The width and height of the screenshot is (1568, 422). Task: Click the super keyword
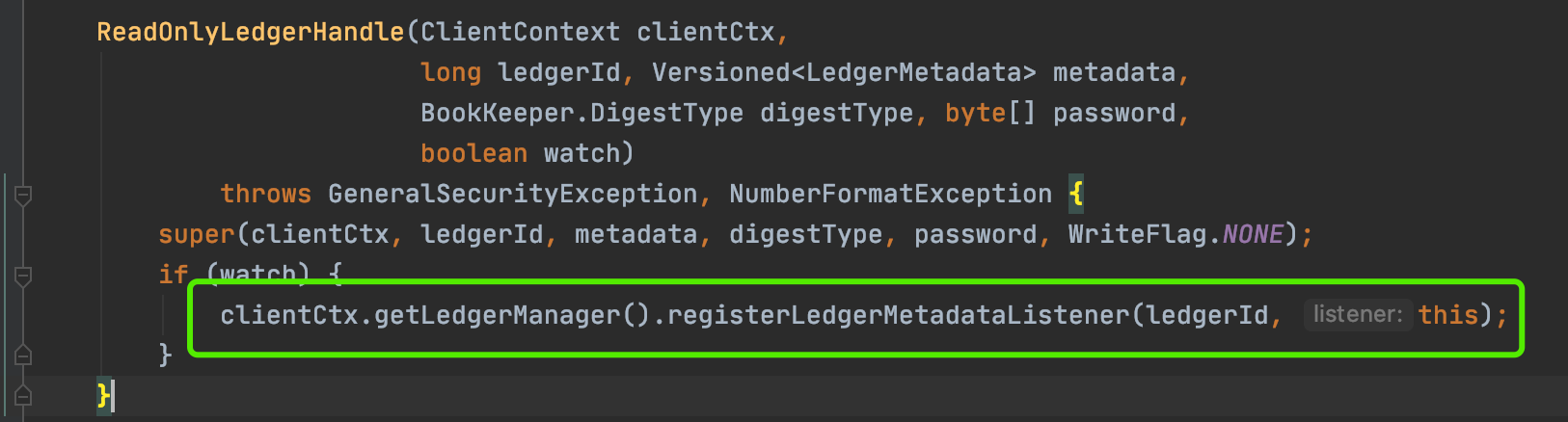click(x=197, y=234)
